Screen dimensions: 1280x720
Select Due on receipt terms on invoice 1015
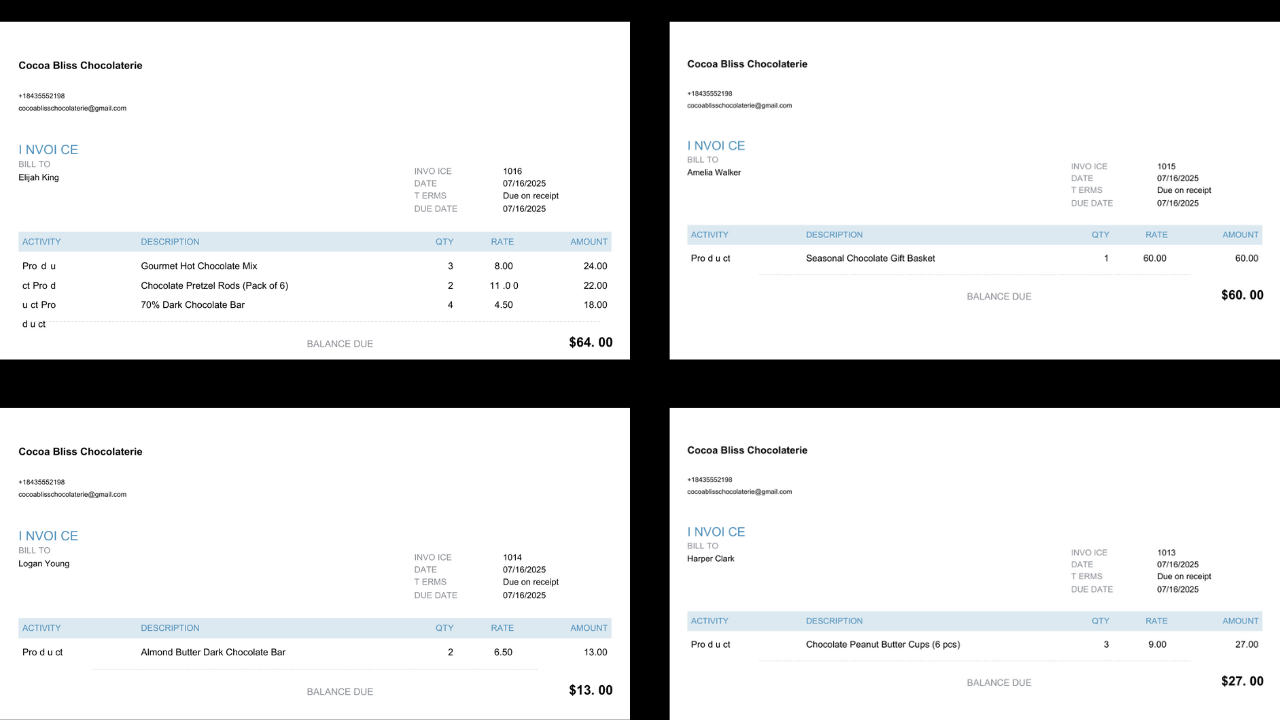(1185, 190)
